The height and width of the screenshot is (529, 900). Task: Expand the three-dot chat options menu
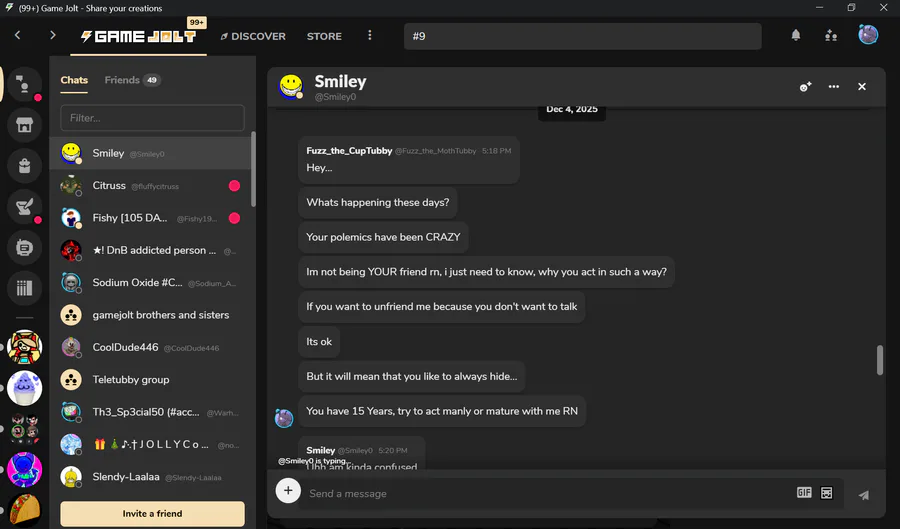pos(833,87)
